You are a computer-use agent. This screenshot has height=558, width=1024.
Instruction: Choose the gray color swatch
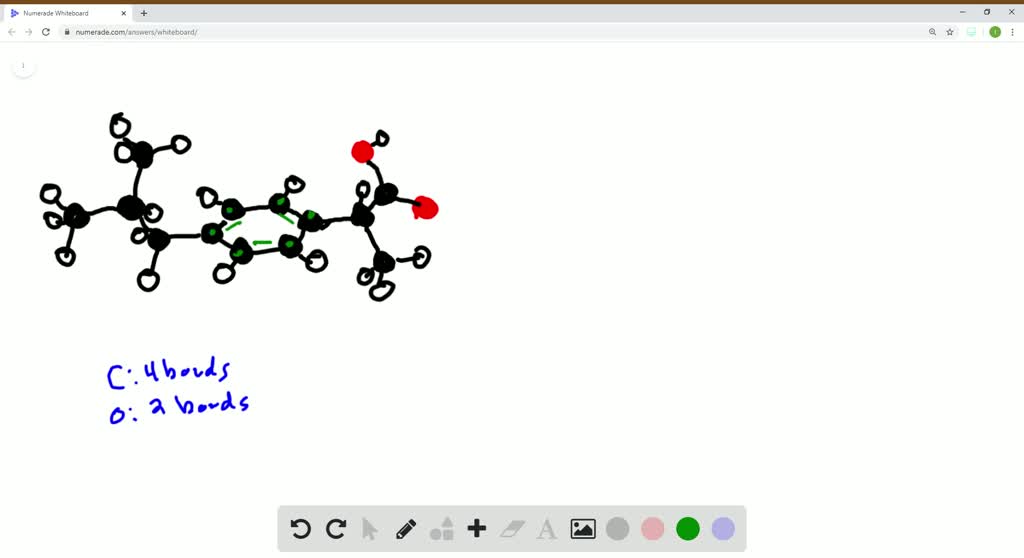(x=617, y=529)
